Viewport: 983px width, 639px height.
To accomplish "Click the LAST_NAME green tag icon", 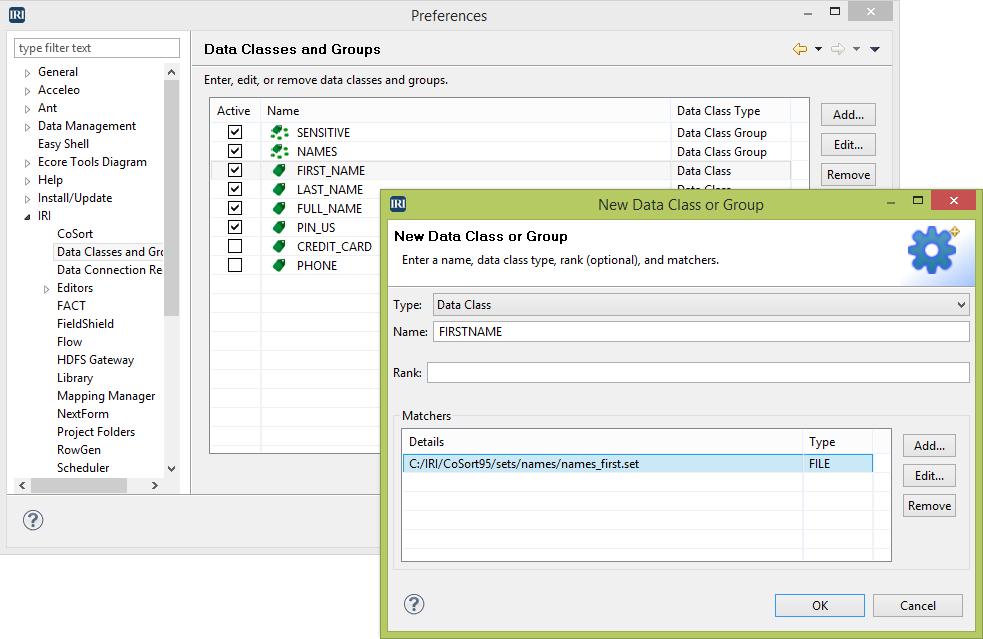I will [x=280, y=189].
